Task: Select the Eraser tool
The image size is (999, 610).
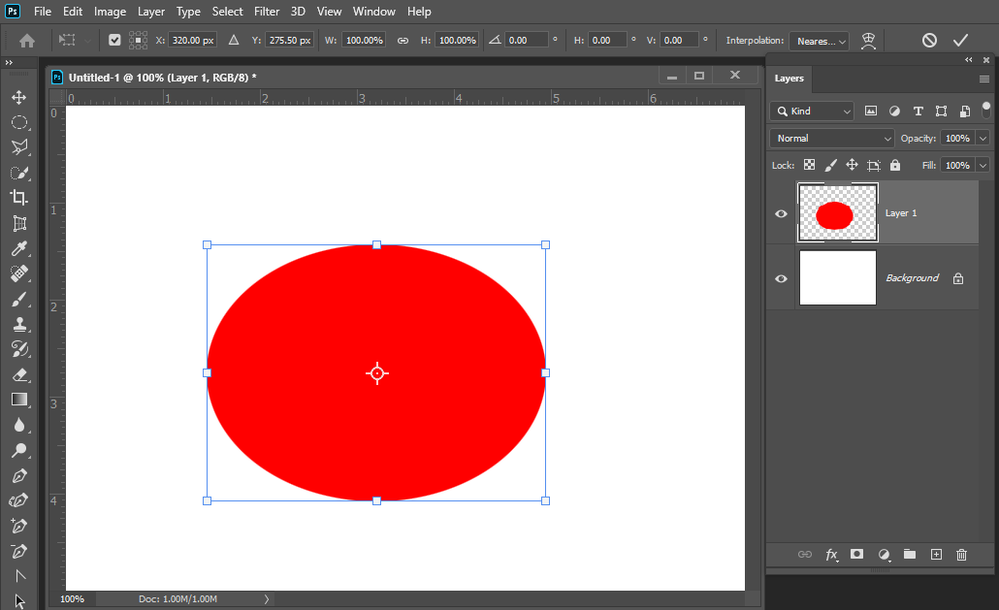Action: click(18, 375)
